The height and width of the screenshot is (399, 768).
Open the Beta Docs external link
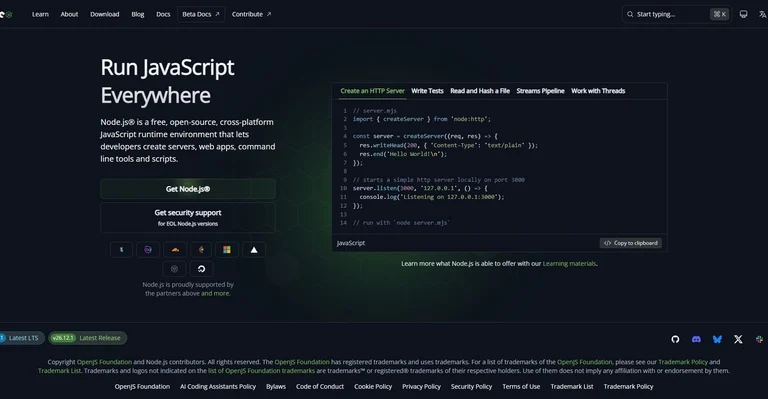[x=201, y=14]
